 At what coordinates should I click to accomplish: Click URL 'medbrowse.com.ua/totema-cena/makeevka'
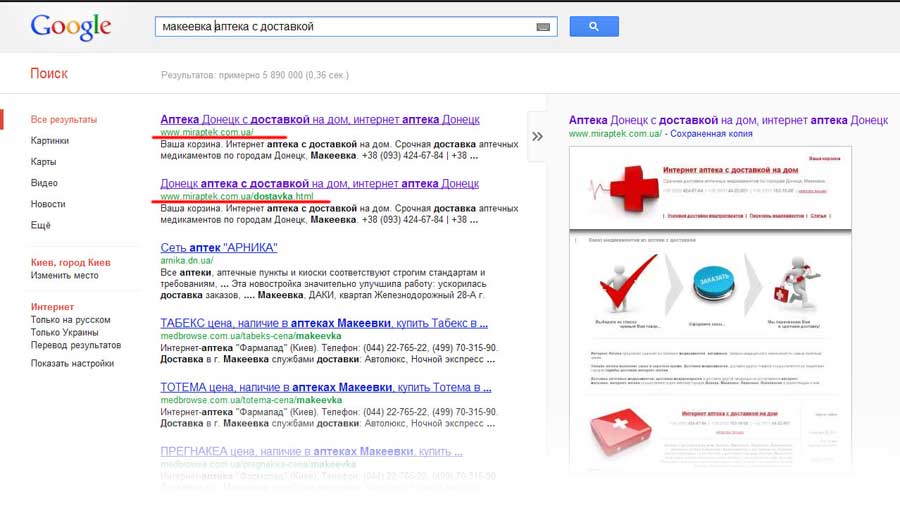tap(251, 400)
